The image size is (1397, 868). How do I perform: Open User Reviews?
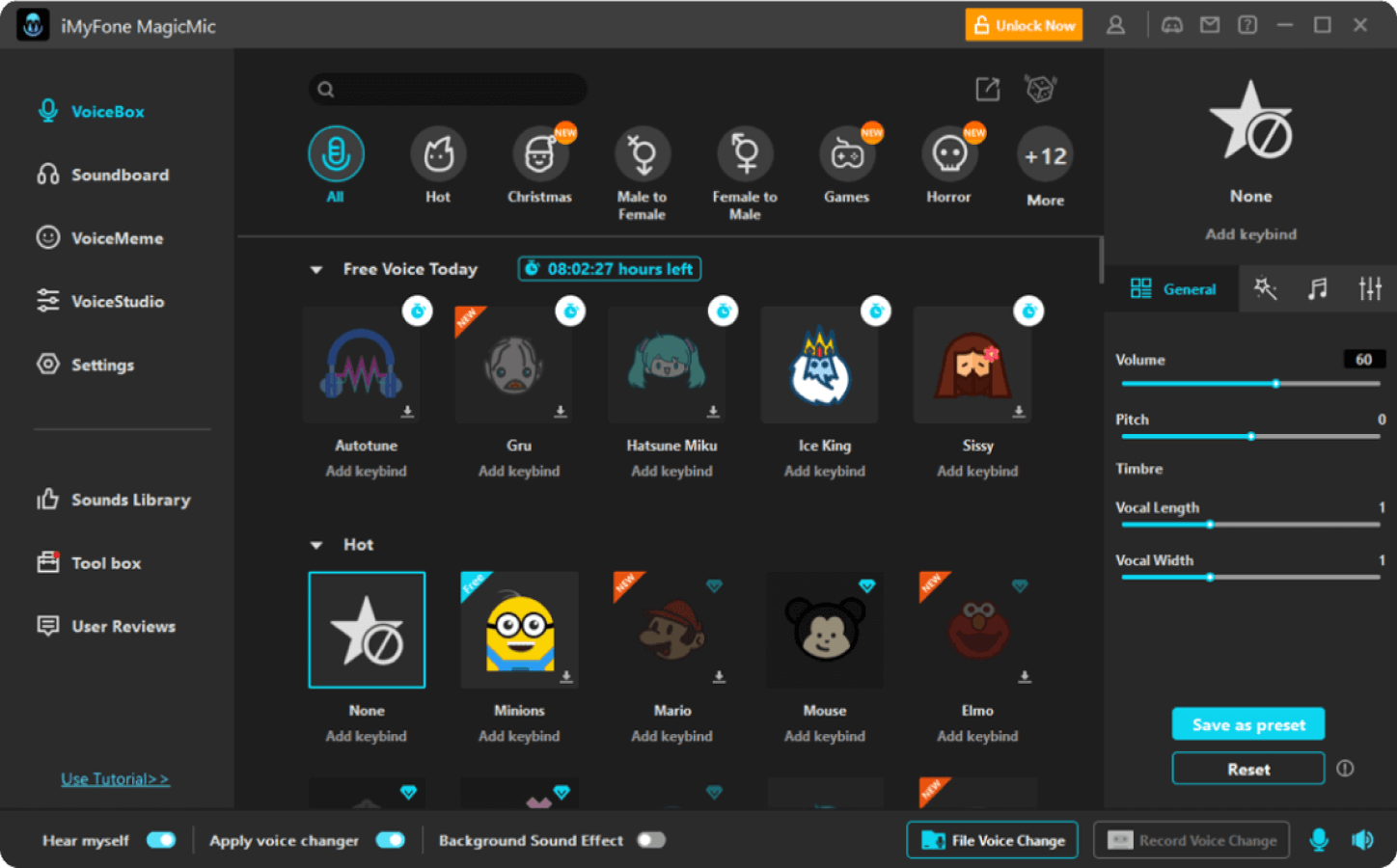[106, 626]
